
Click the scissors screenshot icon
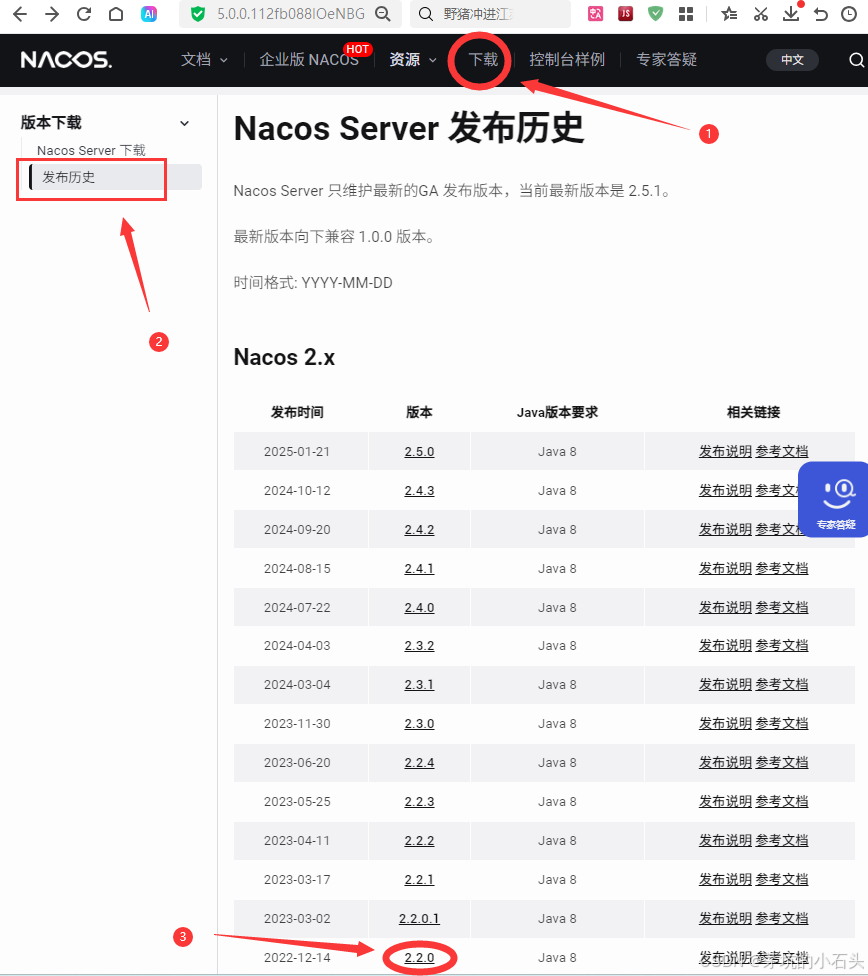(x=760, y=14)
